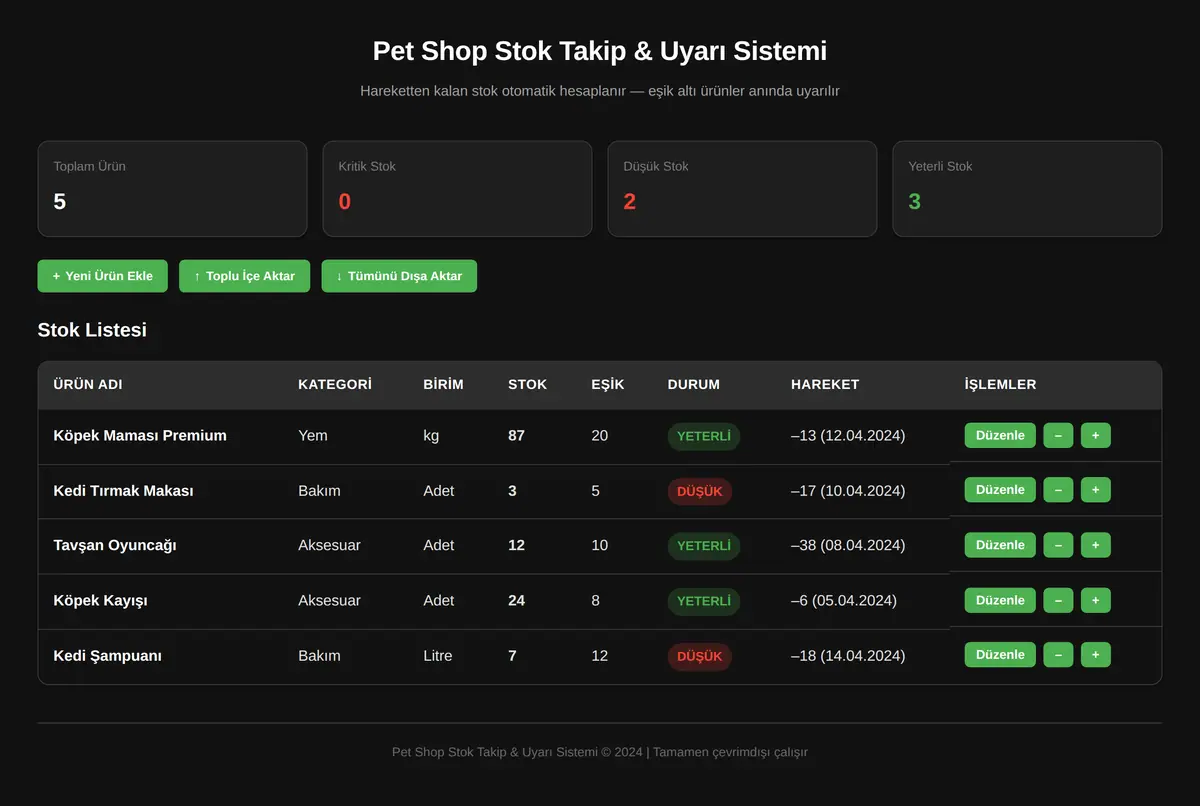This screenshot has height=806, width=1200.
Task: Click Düzenle for Kedi Şampuanı
Action: coord(1000,655)
